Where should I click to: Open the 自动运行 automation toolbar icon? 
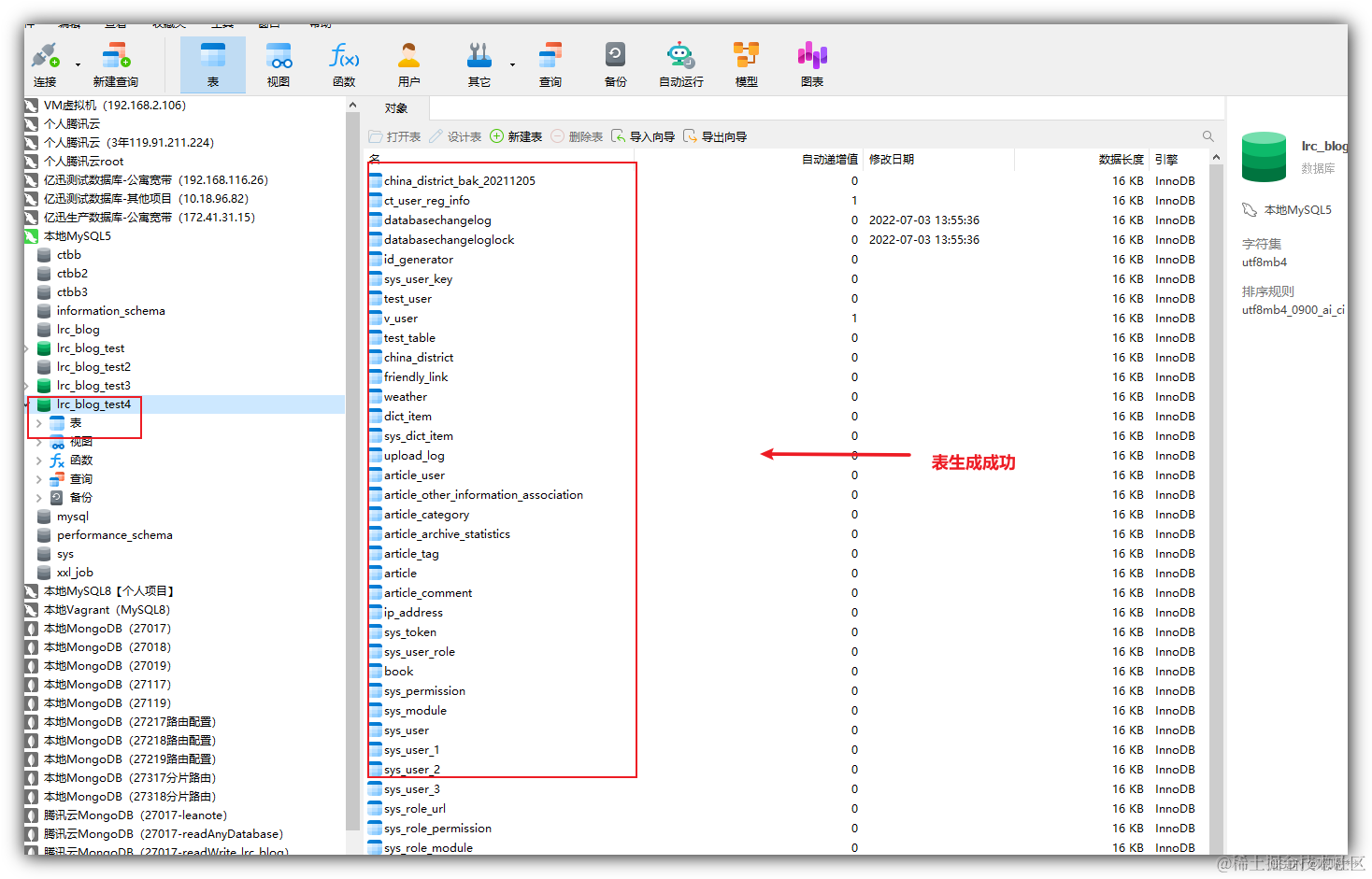[x=681, y=64]
